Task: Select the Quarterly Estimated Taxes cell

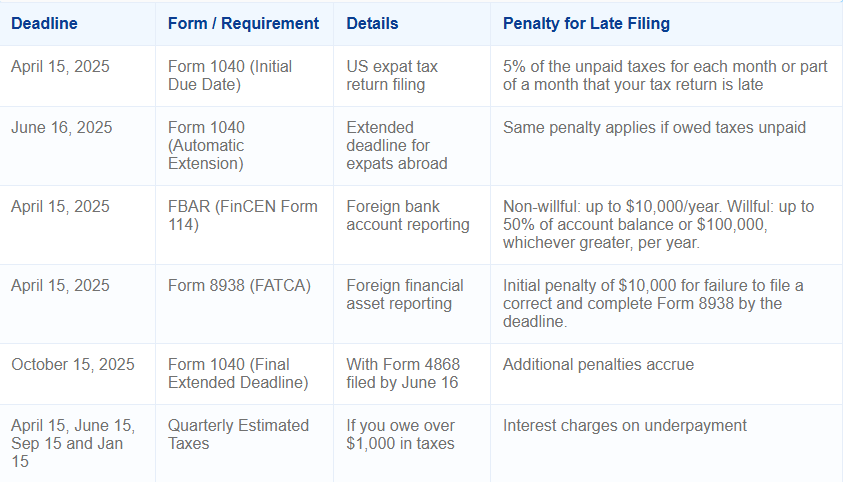Action: click(x=238, y=434)
